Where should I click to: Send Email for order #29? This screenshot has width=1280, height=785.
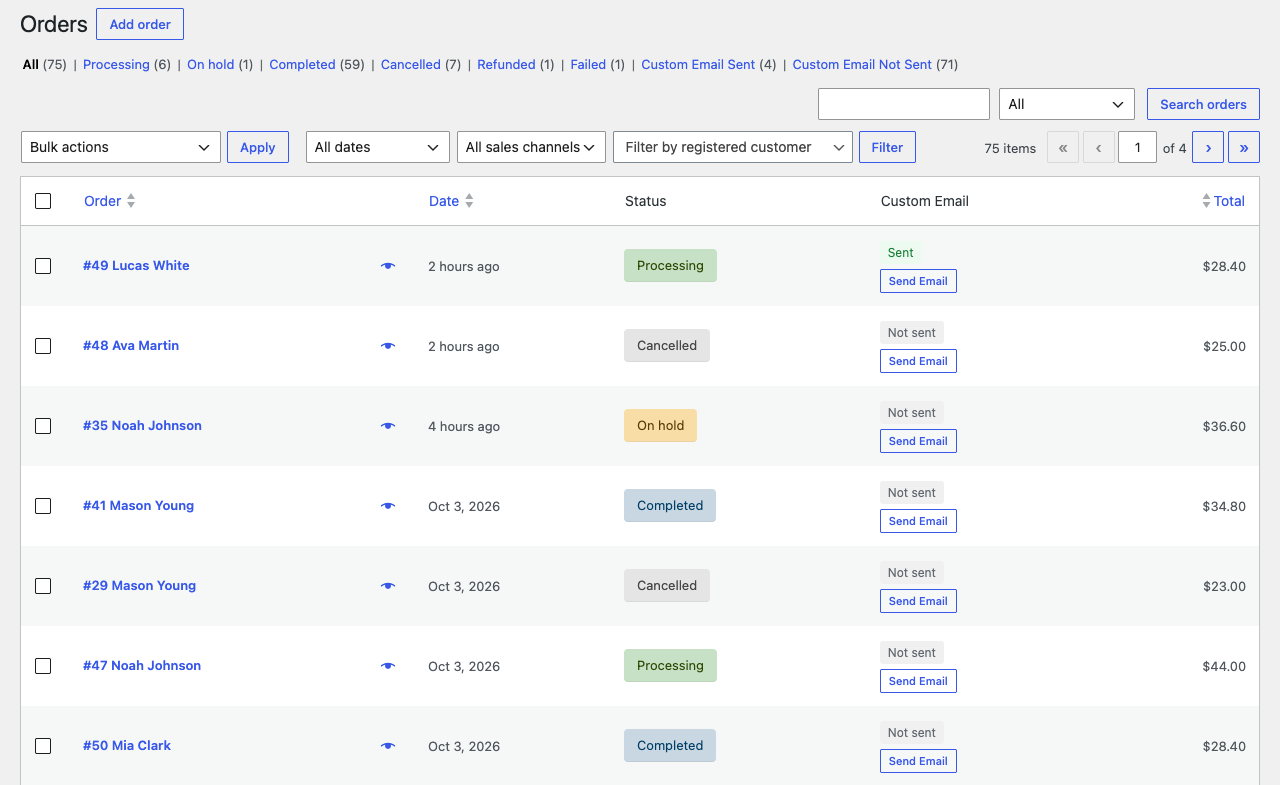tap(918, 601)
